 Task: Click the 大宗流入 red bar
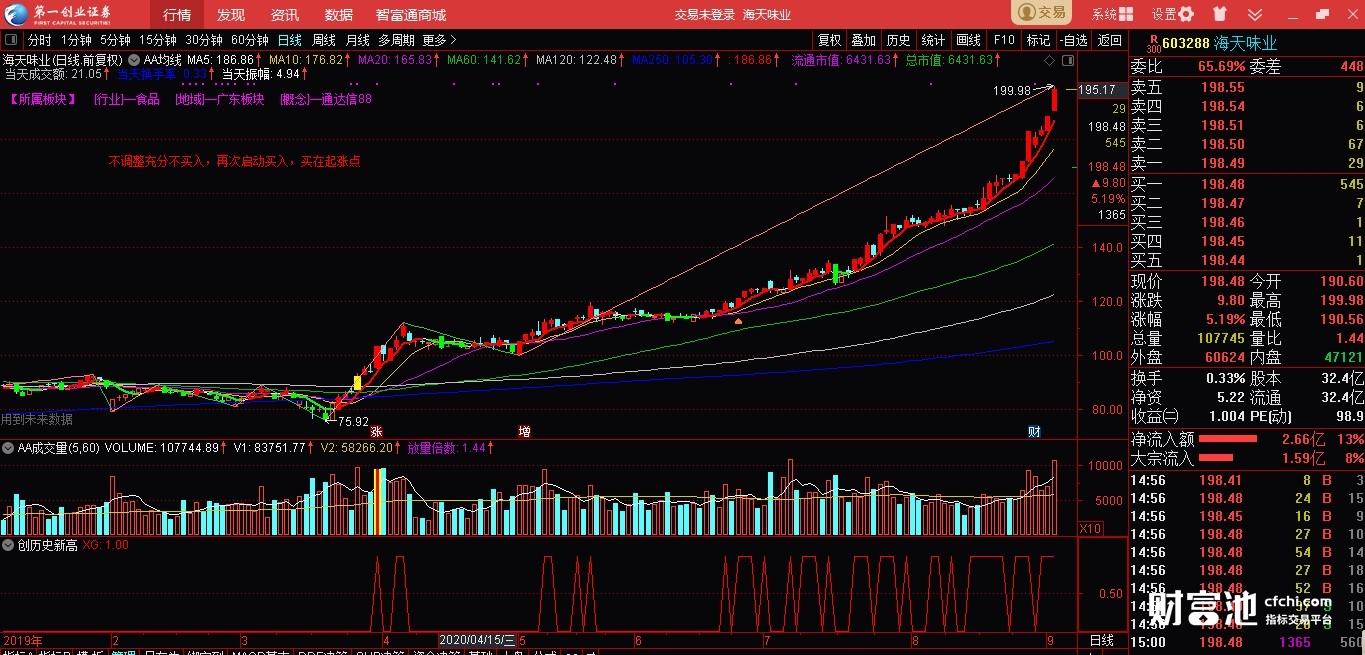(1216, 458)
